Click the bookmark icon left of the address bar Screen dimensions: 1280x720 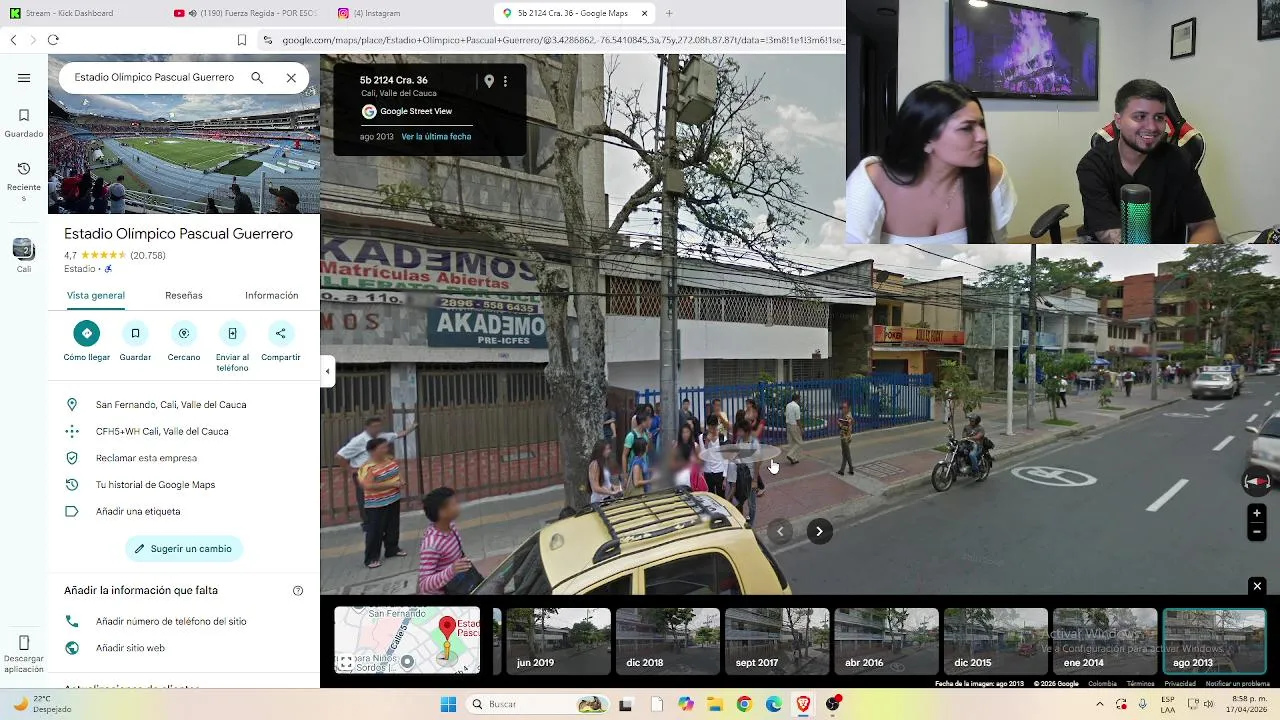(x=242, y=40)
